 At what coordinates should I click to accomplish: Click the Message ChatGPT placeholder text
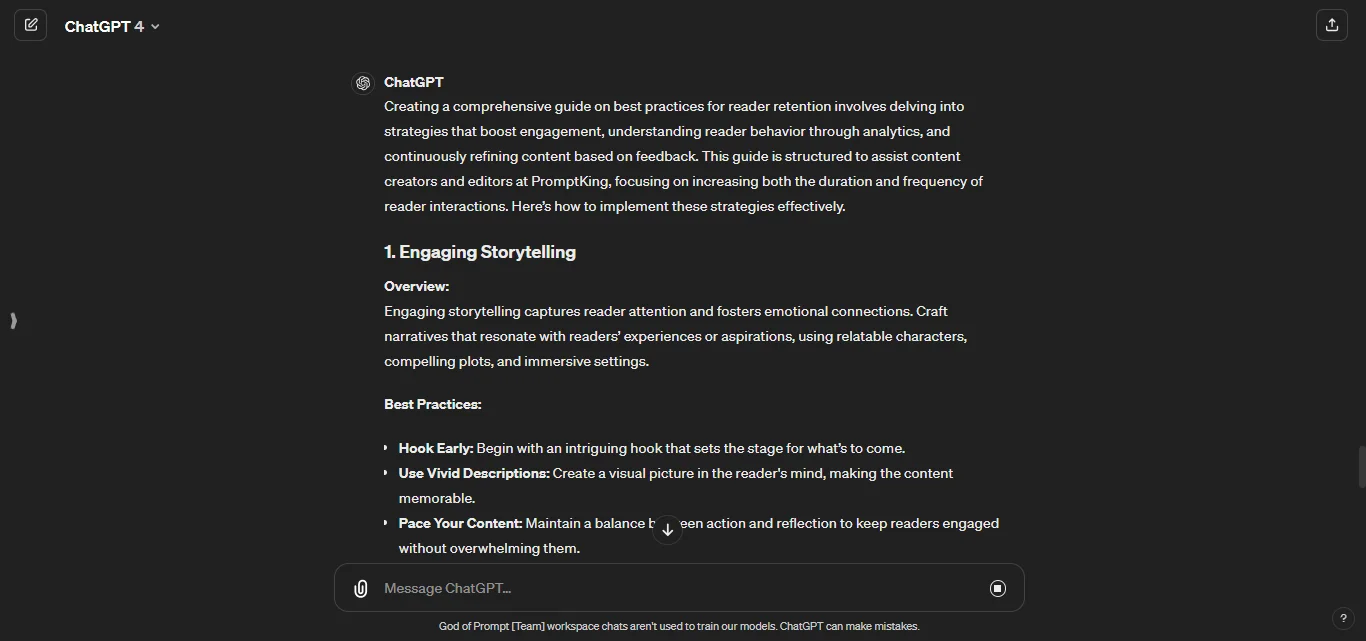(x=446, y=588)
